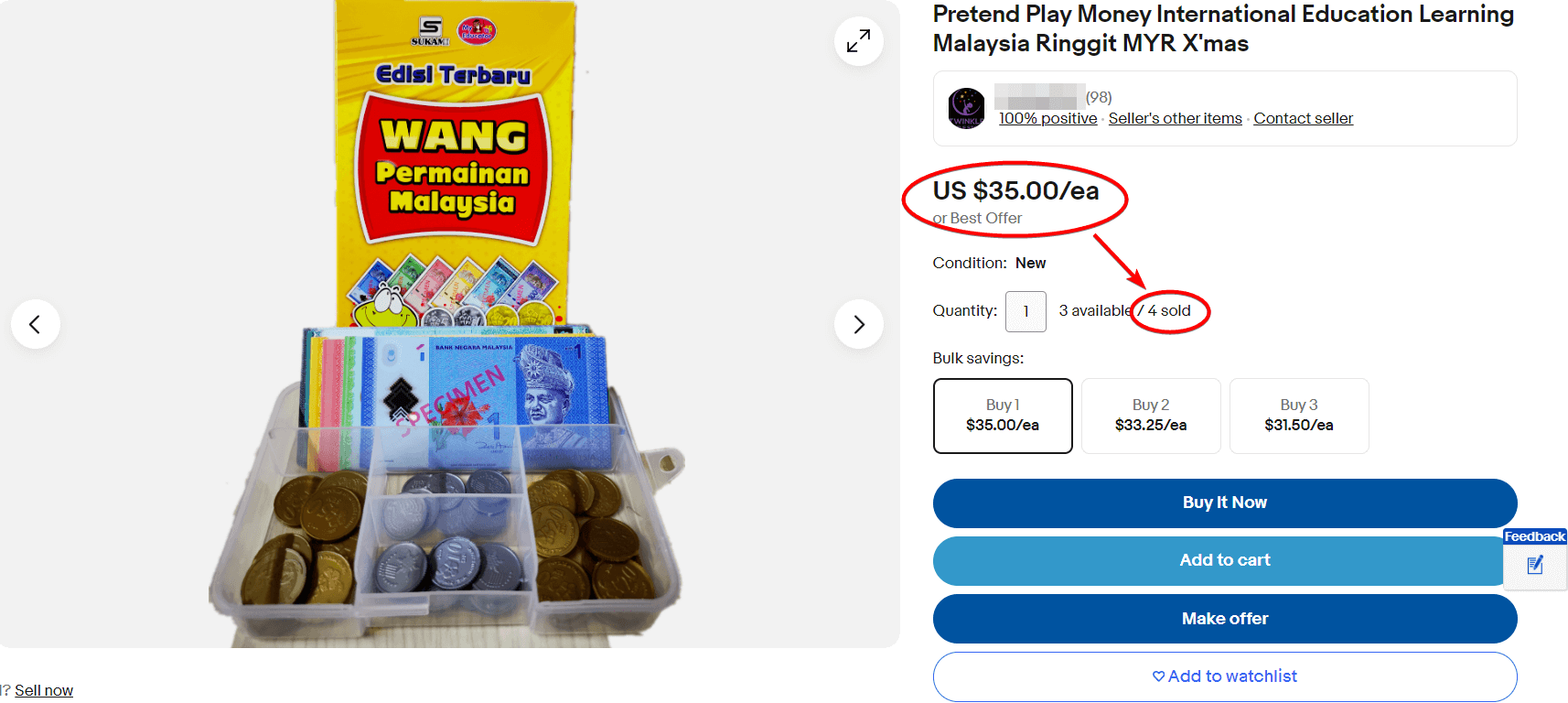
Task: Choose the Buy 3 at $31.50/ea option
Action: [x=1299, y=416]
